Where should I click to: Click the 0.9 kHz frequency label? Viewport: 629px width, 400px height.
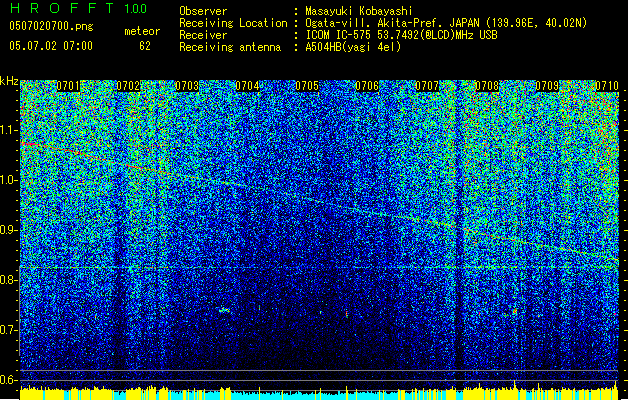(9, 230)
